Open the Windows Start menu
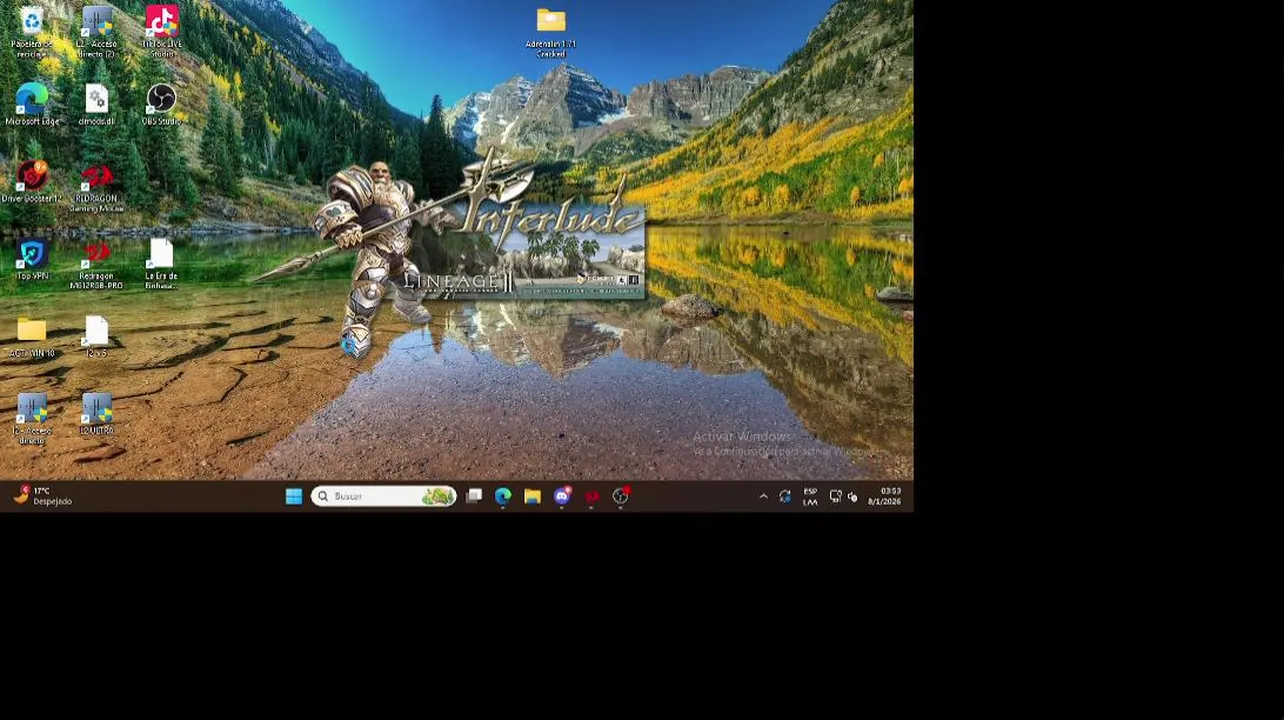 click(293, 496)
